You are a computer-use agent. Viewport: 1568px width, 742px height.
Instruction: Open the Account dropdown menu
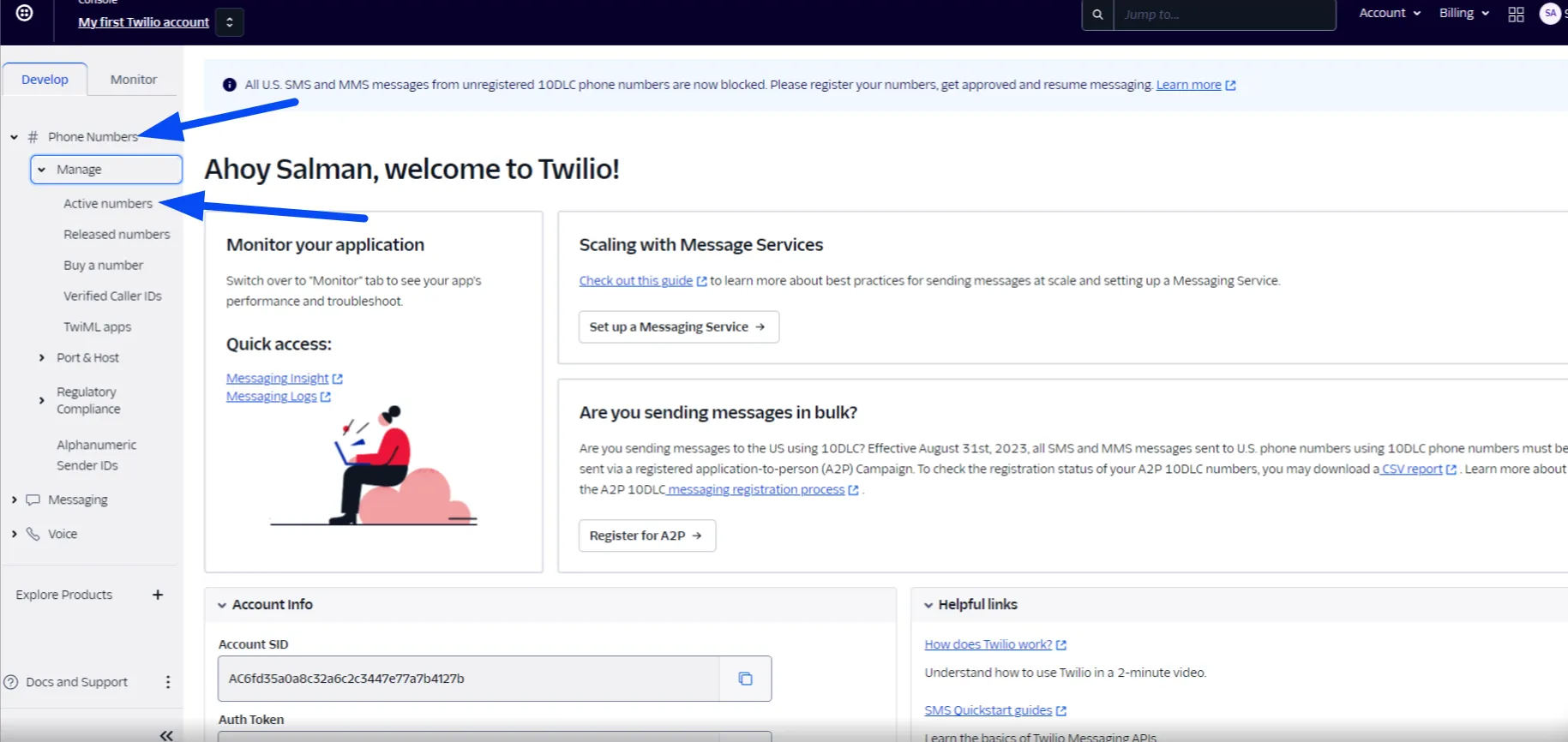point(1390,13)
